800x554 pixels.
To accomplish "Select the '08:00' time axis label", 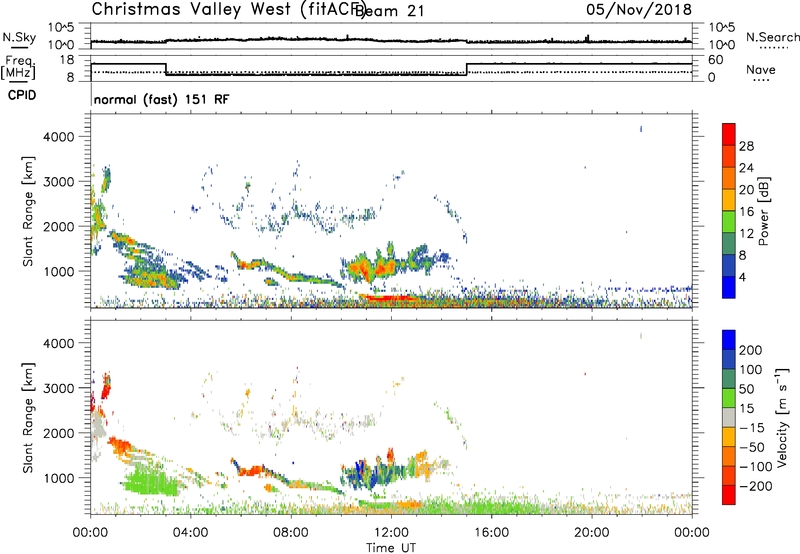I will 290,533.
